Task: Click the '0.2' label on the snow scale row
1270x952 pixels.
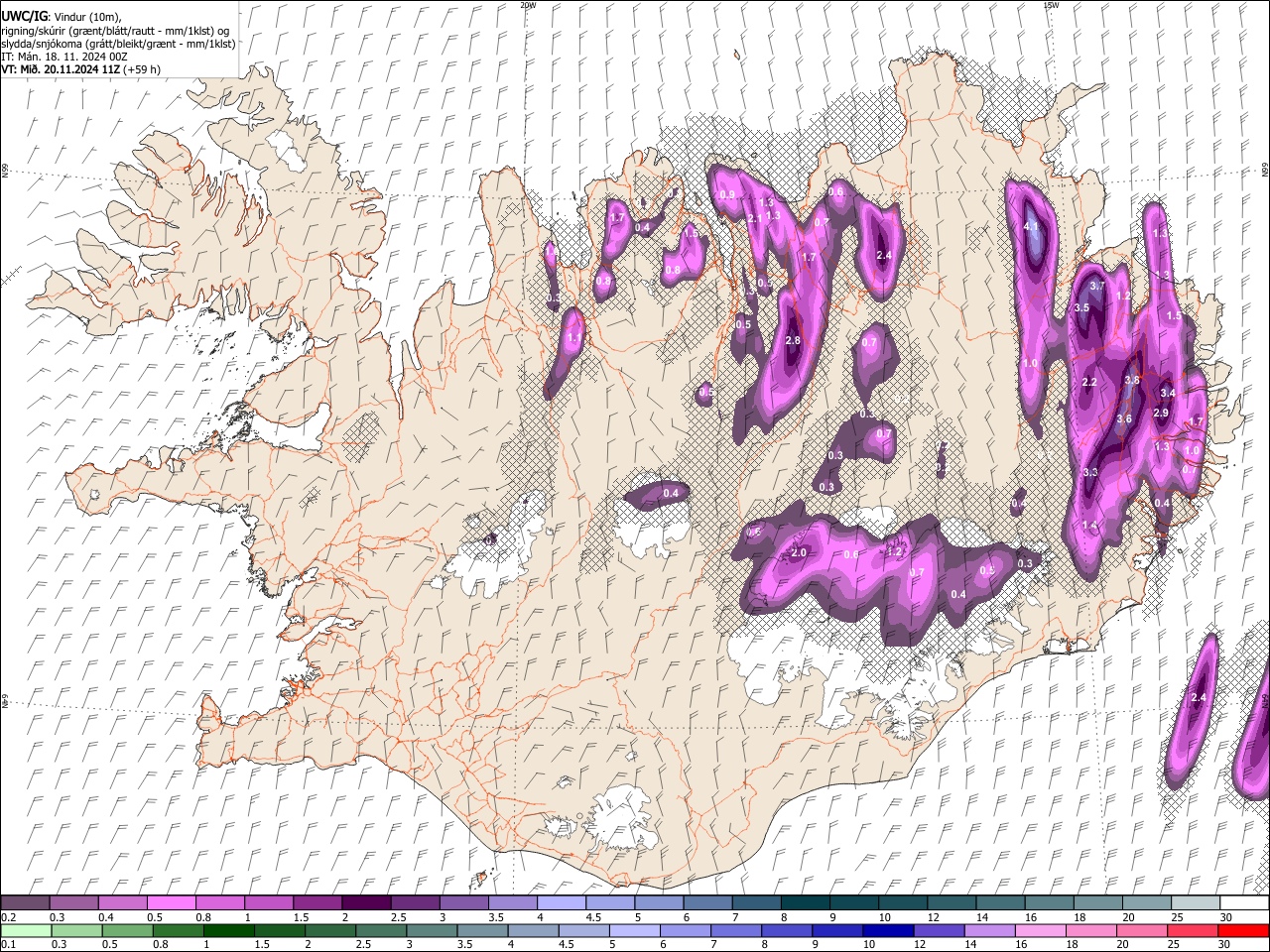Action: [8, 917]
